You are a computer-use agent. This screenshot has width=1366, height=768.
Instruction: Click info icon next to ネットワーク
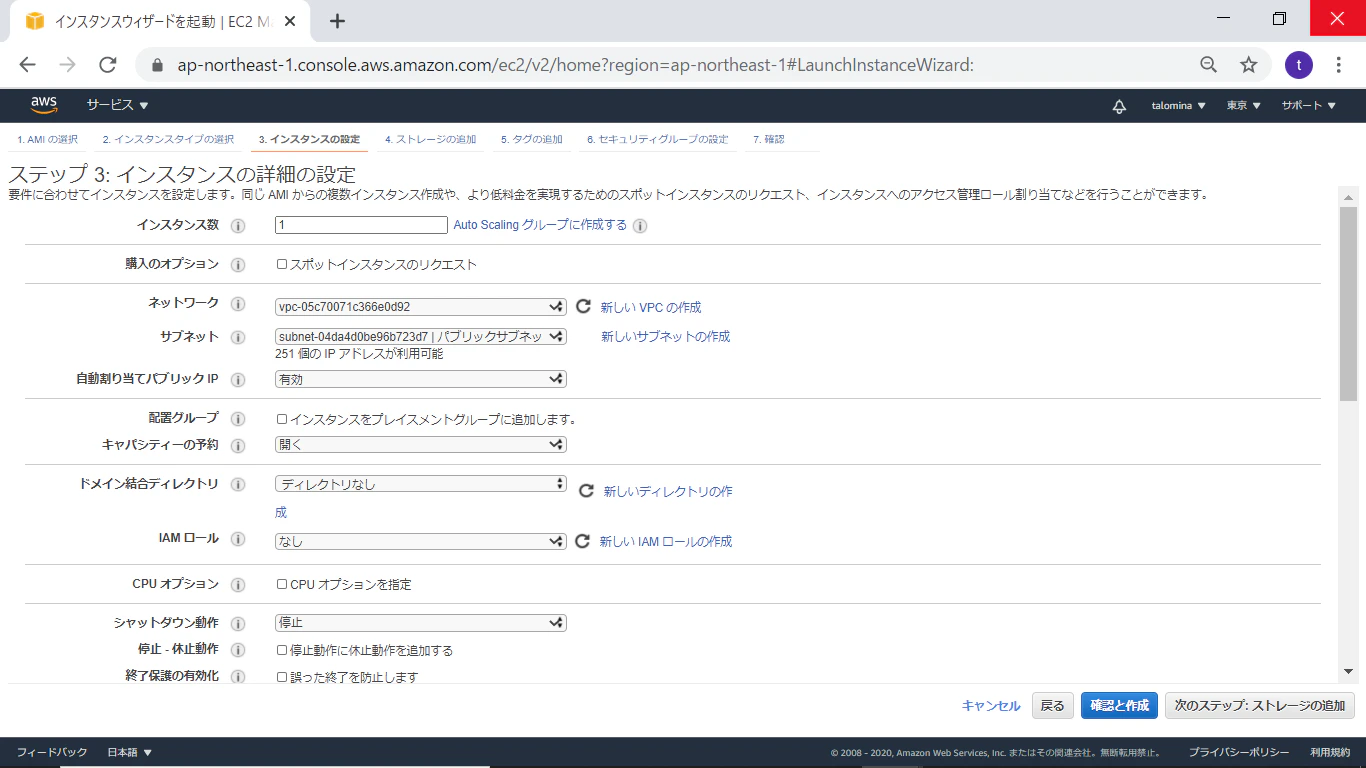click(x=238, y=304)
